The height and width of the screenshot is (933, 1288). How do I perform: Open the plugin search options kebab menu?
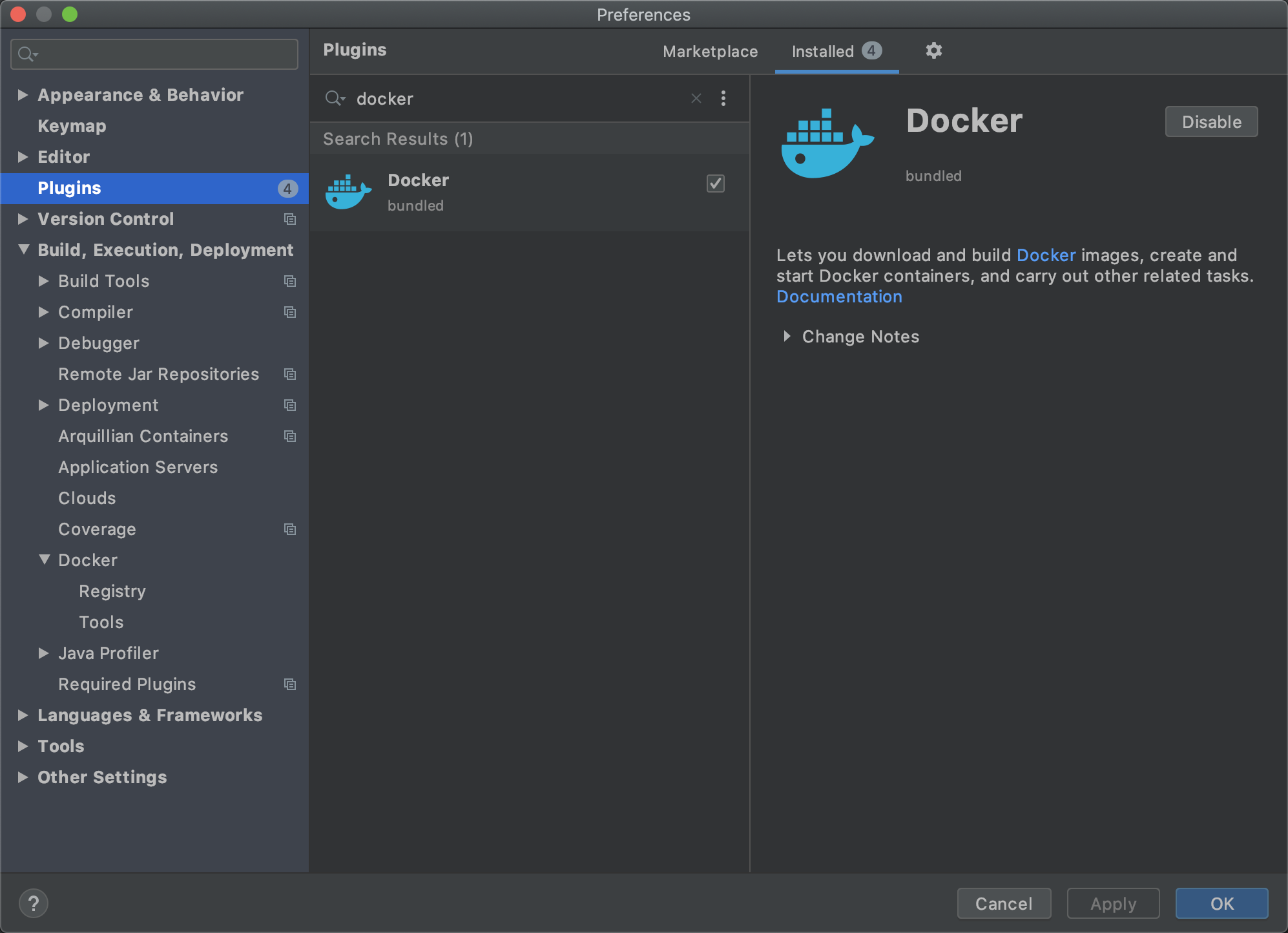(723, 98)
